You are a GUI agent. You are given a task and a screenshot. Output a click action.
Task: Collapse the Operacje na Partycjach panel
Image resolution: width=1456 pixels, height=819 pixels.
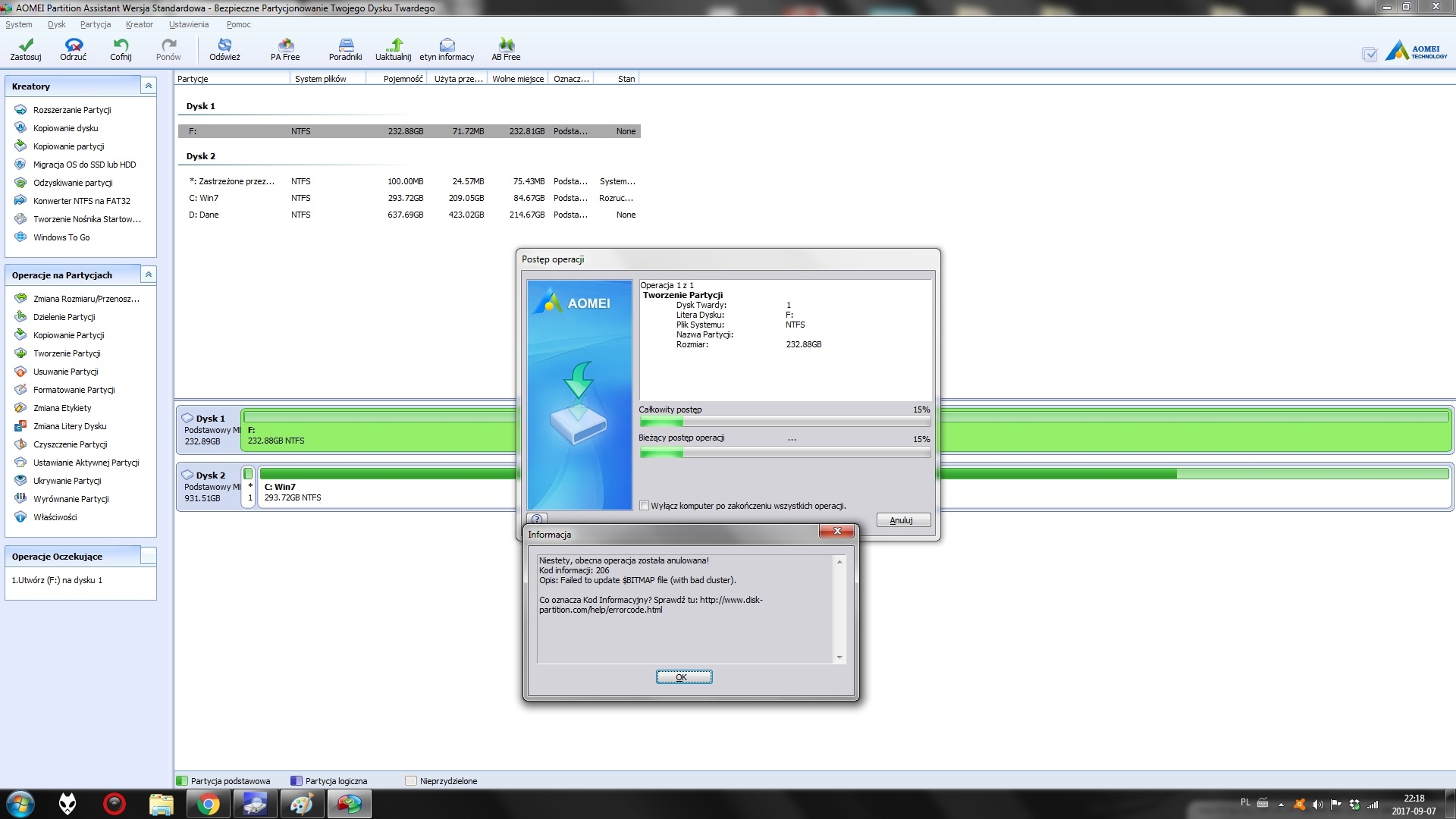click(x=149, y=275)
